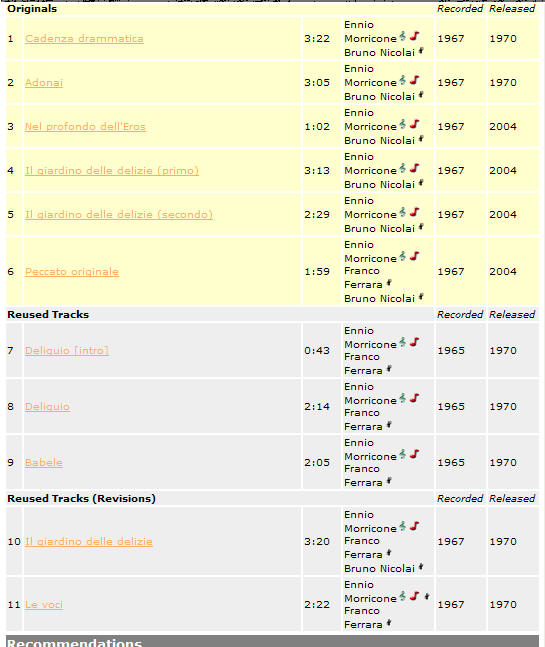Click the 2:22 duration of Le voci

click(317, 605)
